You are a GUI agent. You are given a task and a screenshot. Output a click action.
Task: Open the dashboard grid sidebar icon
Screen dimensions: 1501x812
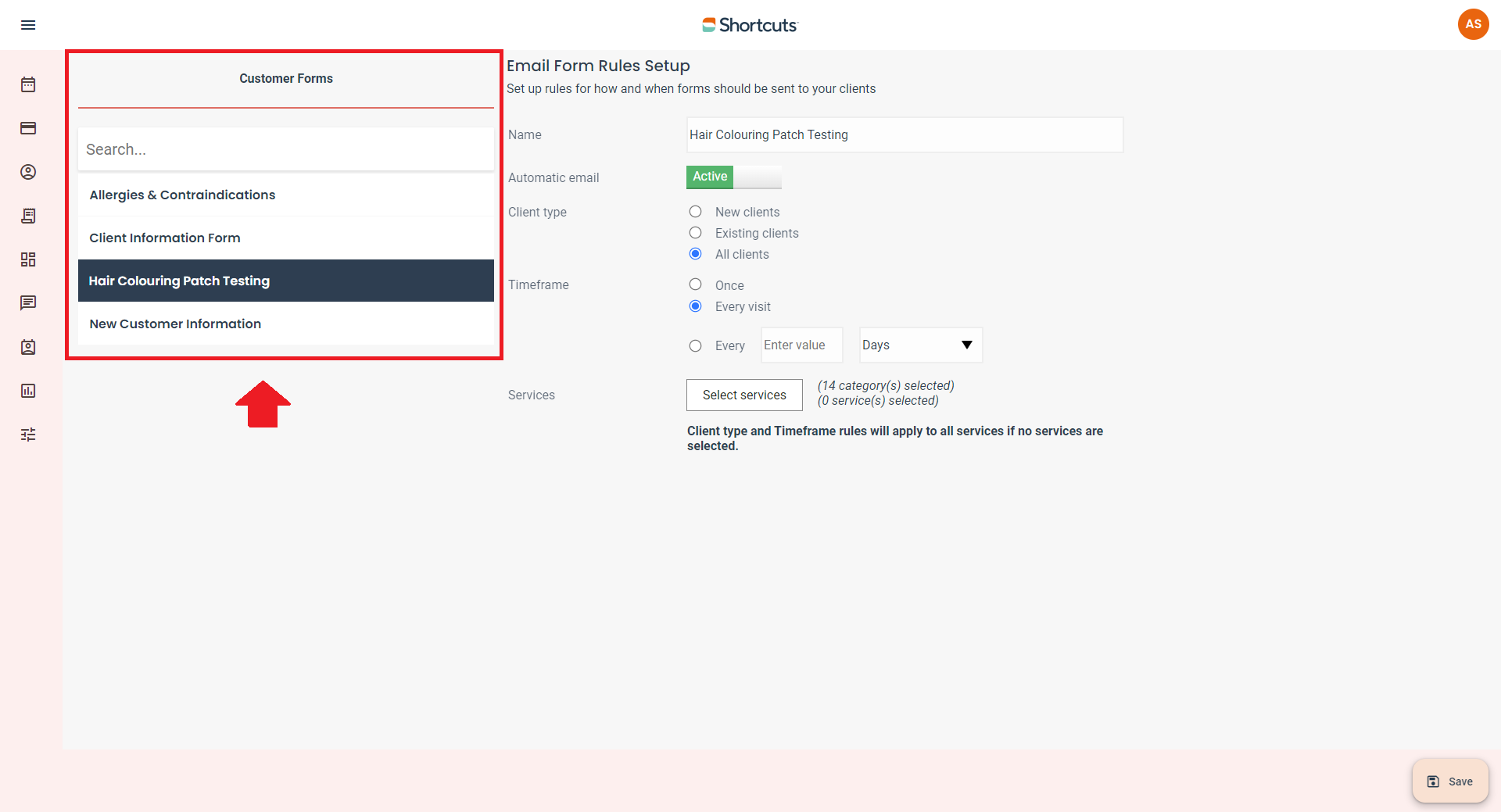(x=28, y=259)
